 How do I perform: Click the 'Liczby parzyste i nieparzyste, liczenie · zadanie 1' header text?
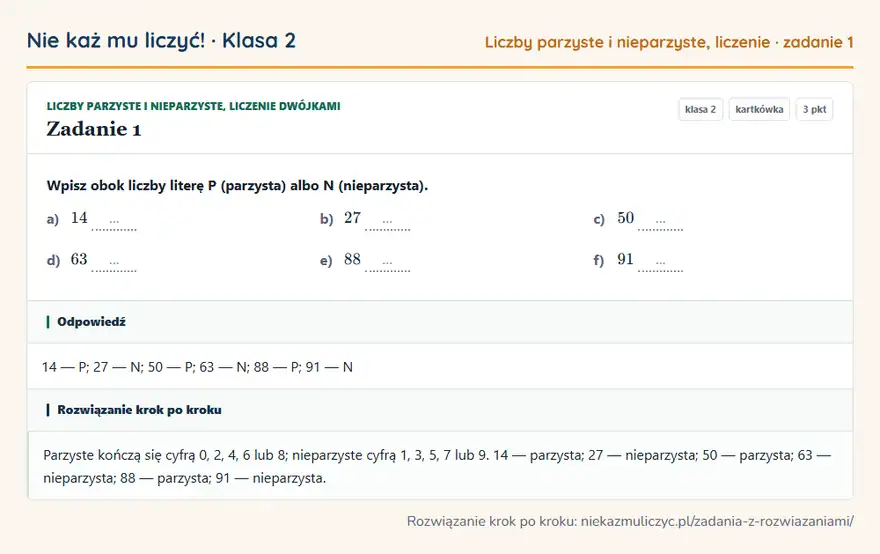(669, 43)
